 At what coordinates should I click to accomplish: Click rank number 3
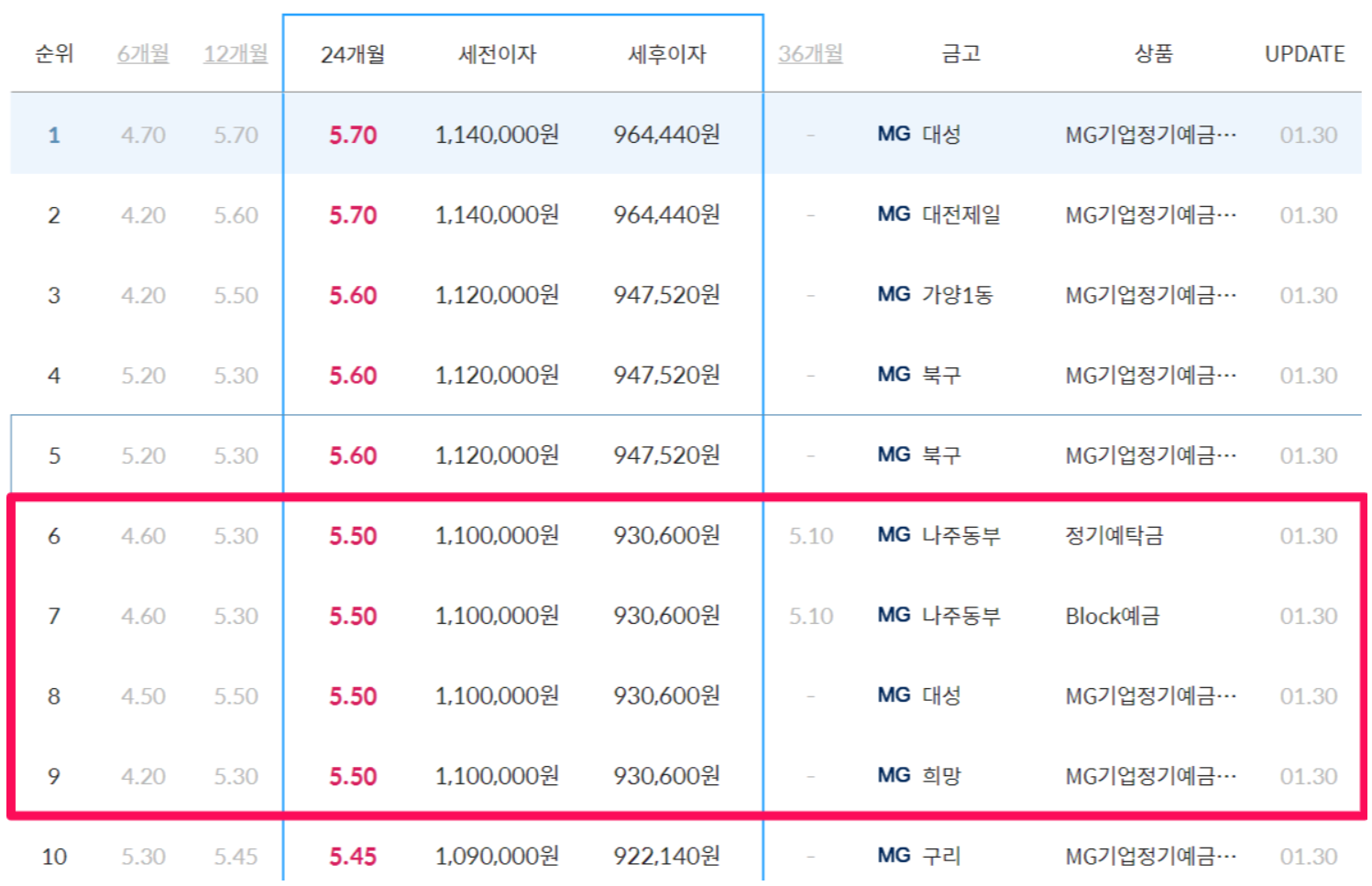coord(54,295)
